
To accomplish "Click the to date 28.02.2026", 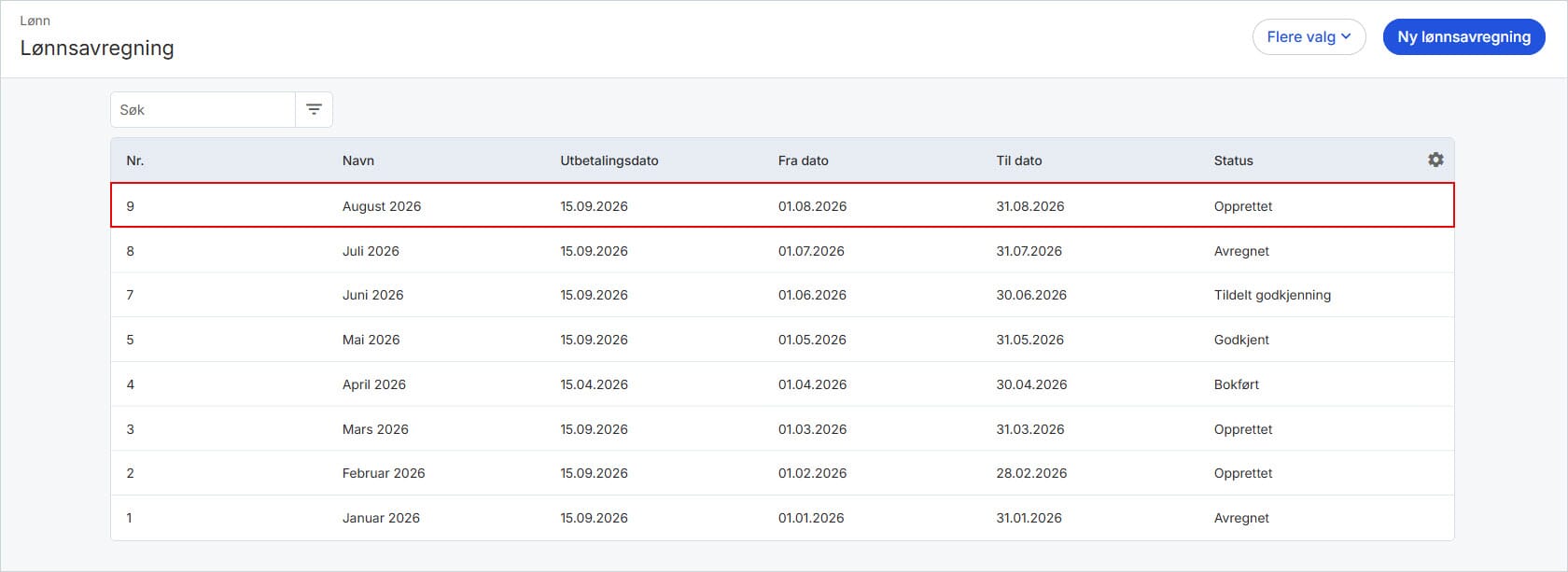I will click(1031, 473).
